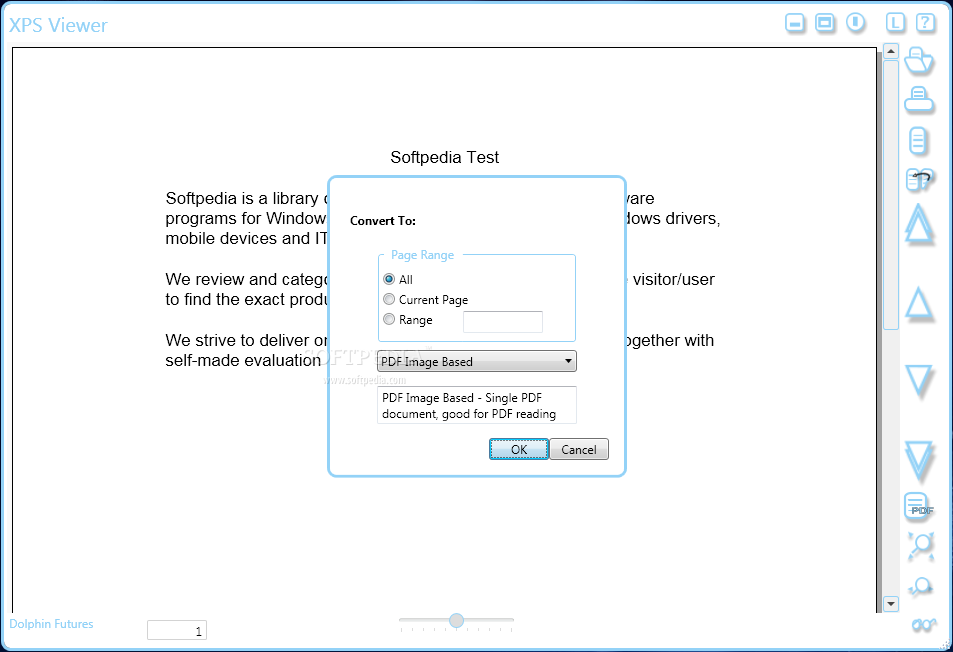The width and height of the screenshot is (953, 652).
Task: Click the vertical scrollbar up arrow
Action: [x=890, y=51]
